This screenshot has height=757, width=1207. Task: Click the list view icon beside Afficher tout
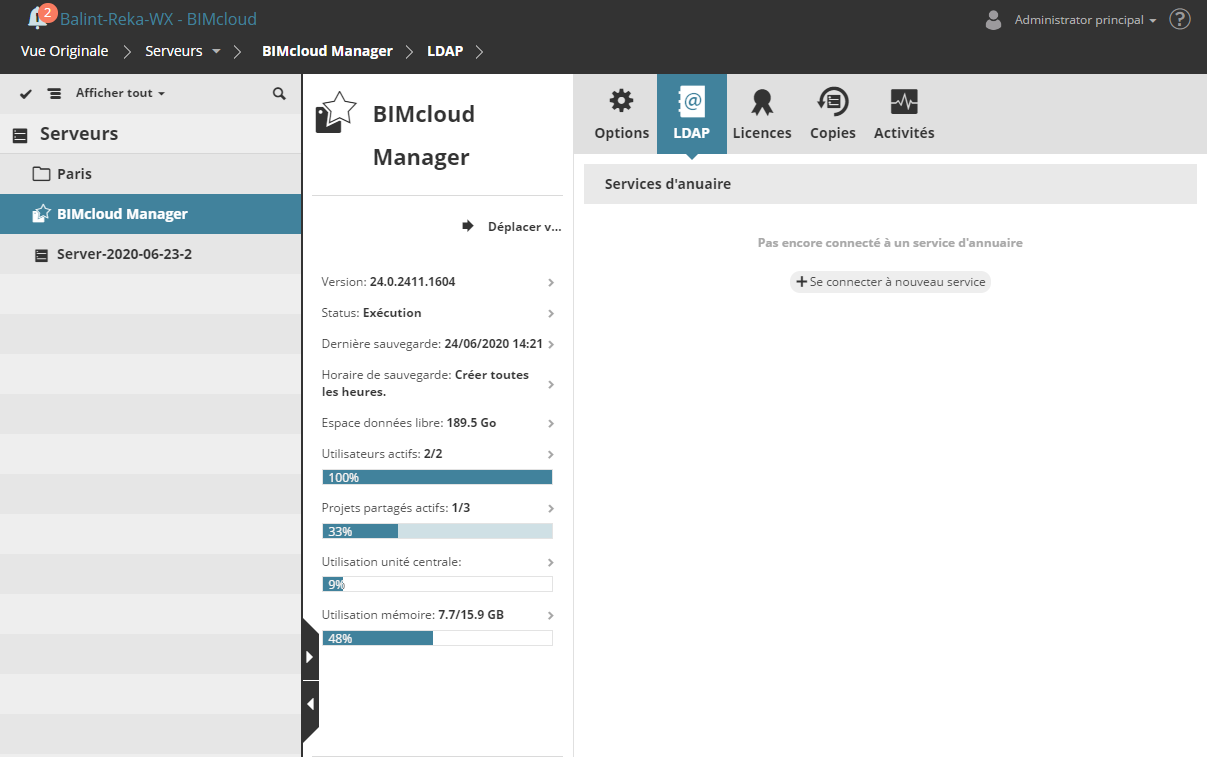point(54,93)
